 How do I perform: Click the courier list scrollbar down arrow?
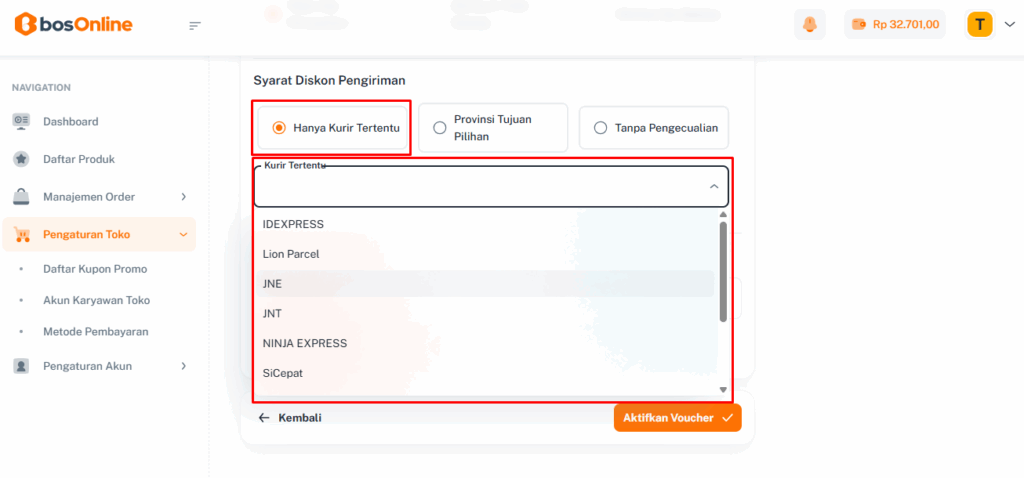tap(723, 389)
